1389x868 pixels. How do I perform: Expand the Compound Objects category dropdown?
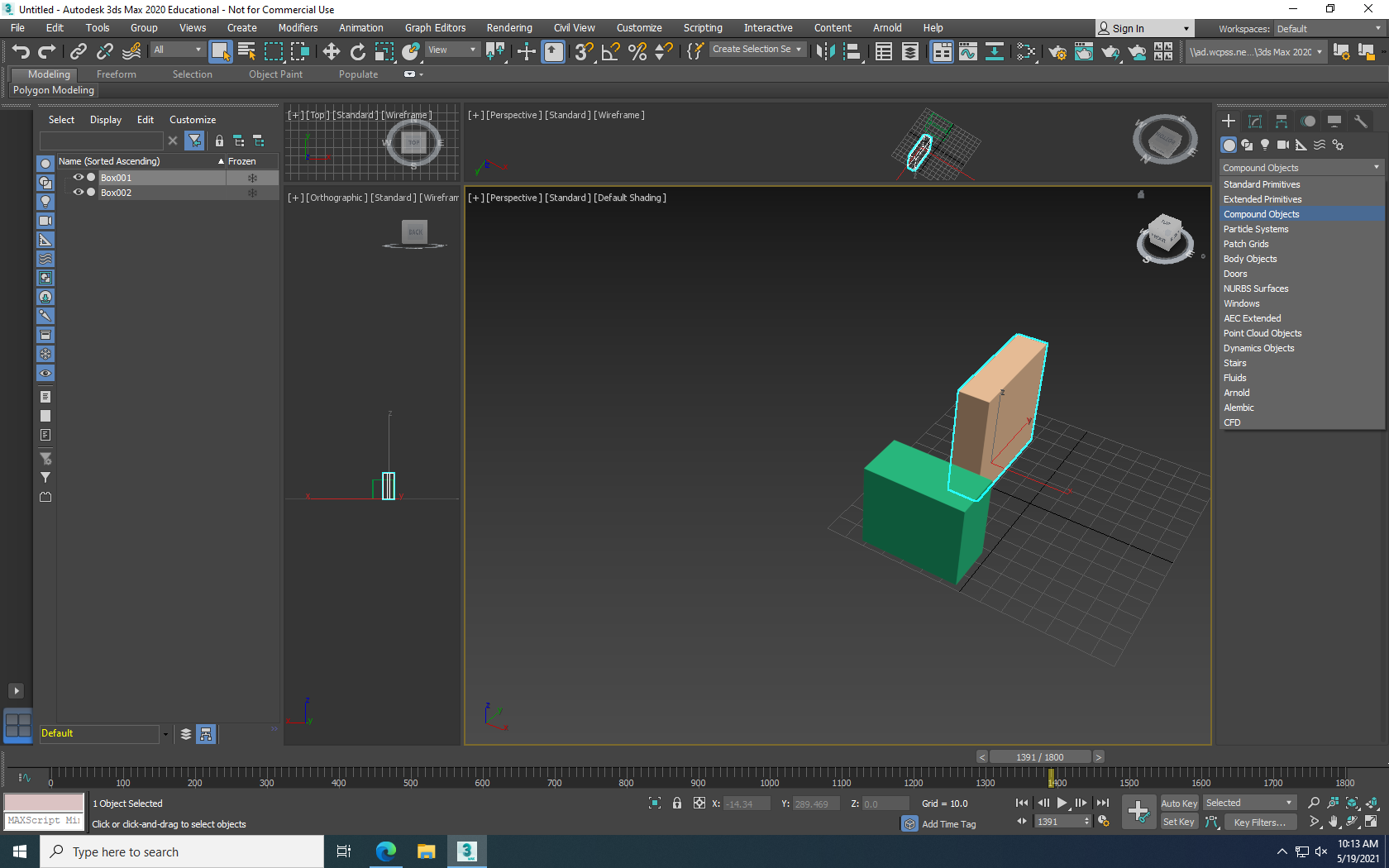coord(1301,168)
